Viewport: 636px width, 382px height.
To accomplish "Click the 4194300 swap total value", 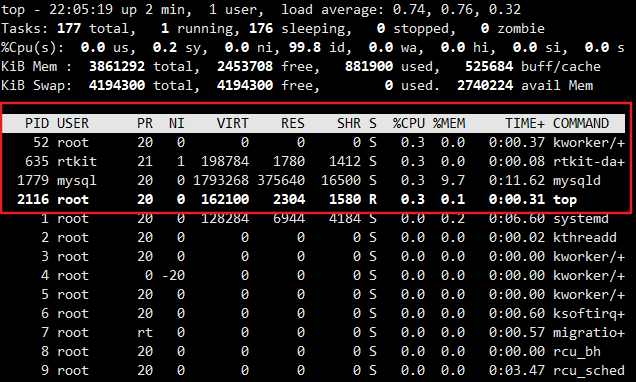I will 117,86.
